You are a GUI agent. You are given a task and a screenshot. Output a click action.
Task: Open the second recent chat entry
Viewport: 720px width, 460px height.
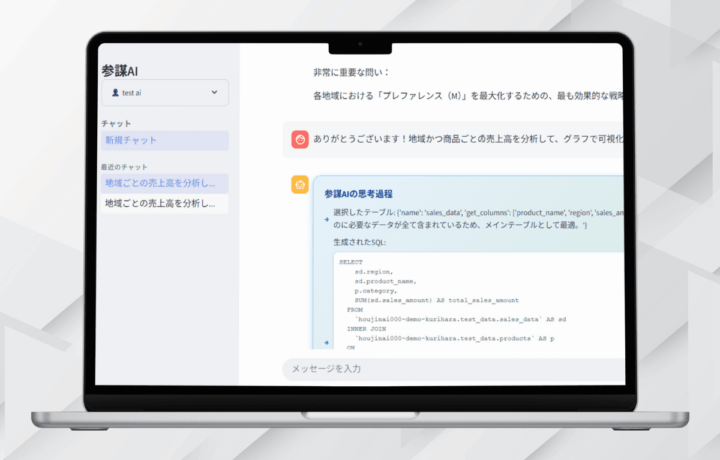pyautogui.click(x=160, y=203)
